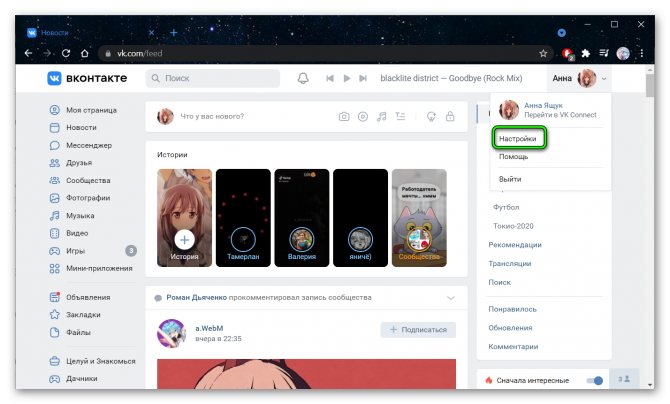Viewport: 670px width, 404px height.
Task: Open Обновления feed tab
Action: point(510,328)
